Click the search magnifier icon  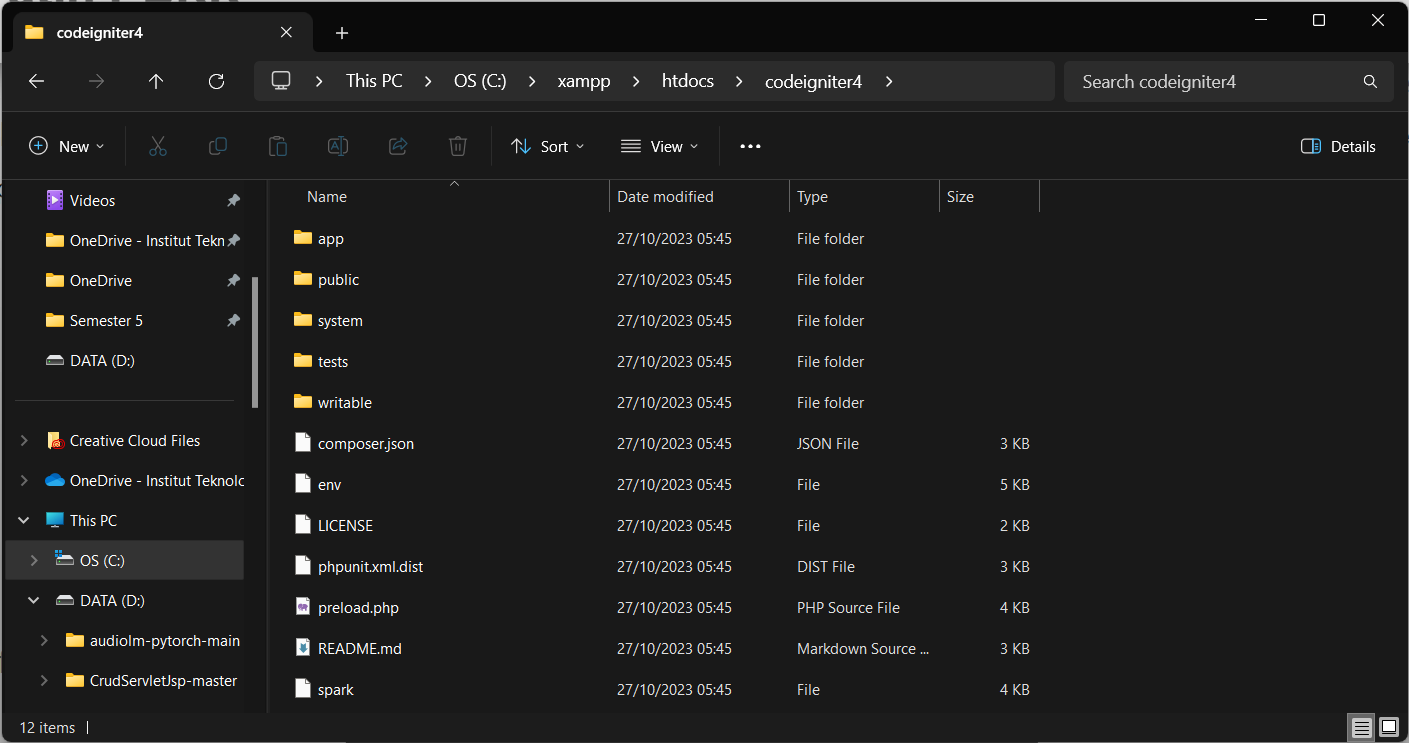click(x=1370, y=81)
